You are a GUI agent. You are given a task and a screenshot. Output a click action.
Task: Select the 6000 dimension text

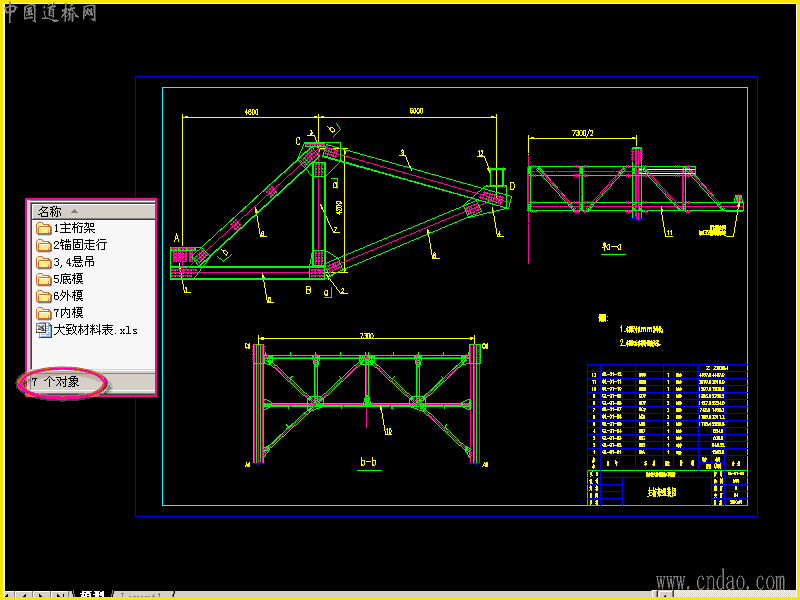416,111
